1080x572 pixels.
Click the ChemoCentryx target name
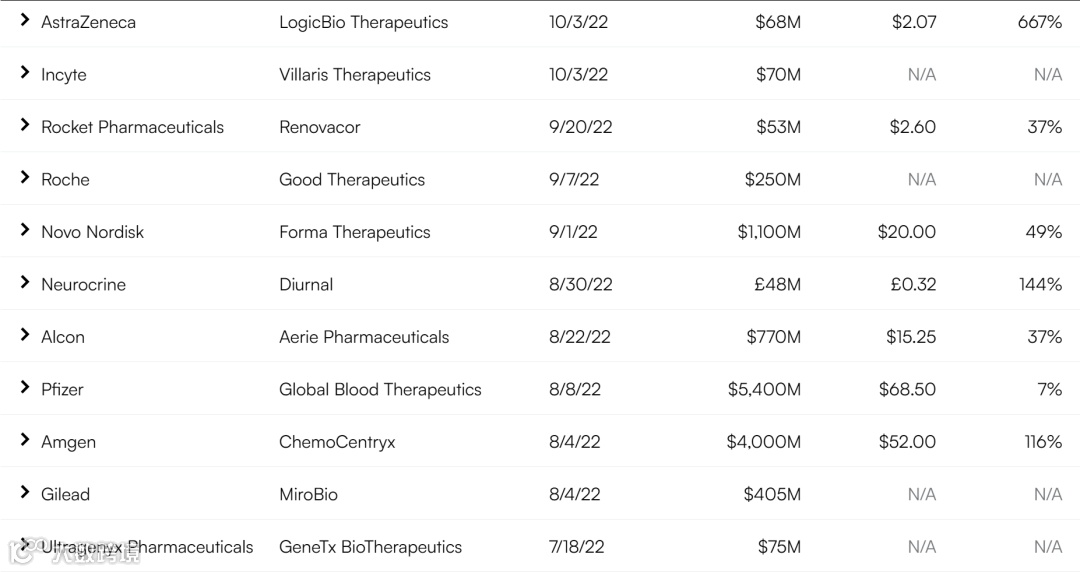coord(337,442)
